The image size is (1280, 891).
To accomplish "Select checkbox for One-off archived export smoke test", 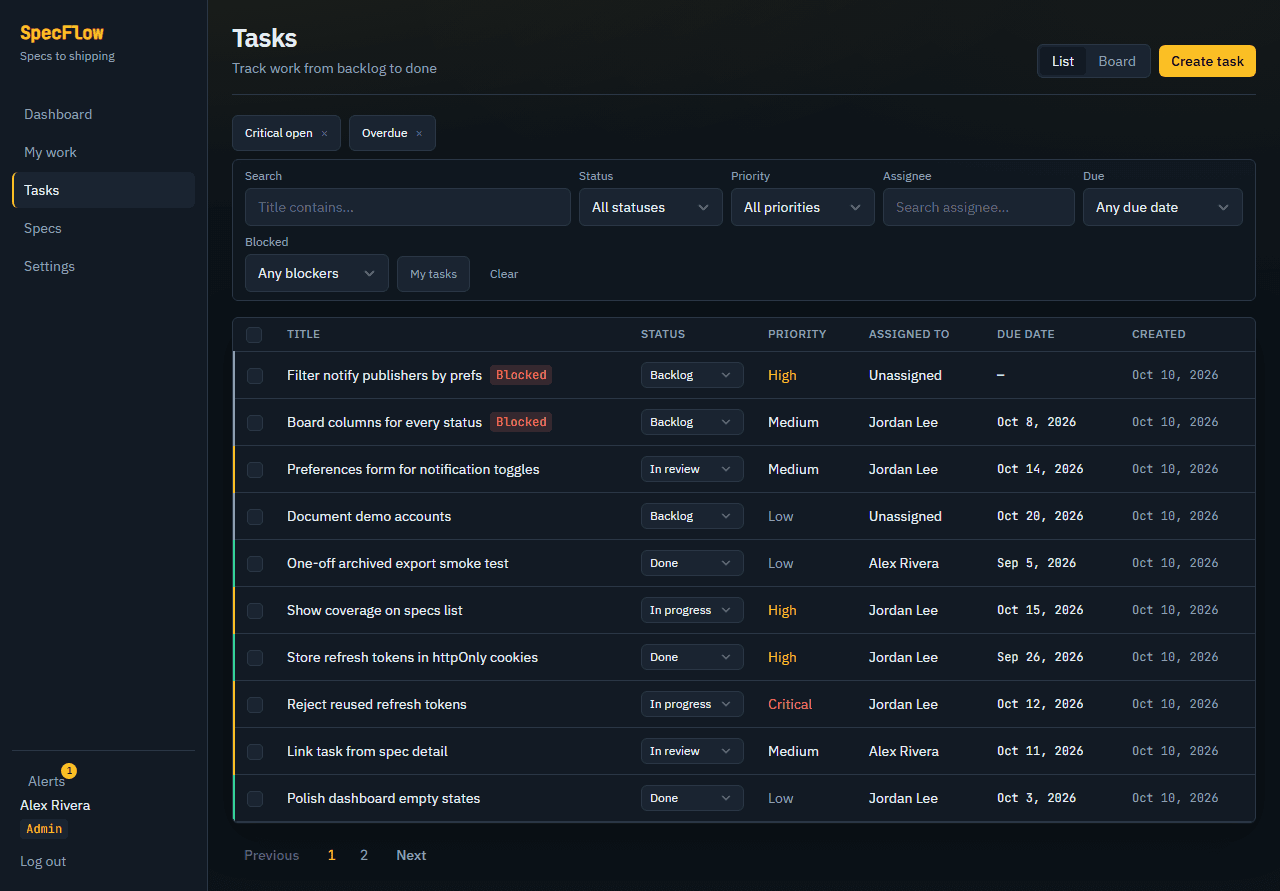I will click(x=255, y=564).
